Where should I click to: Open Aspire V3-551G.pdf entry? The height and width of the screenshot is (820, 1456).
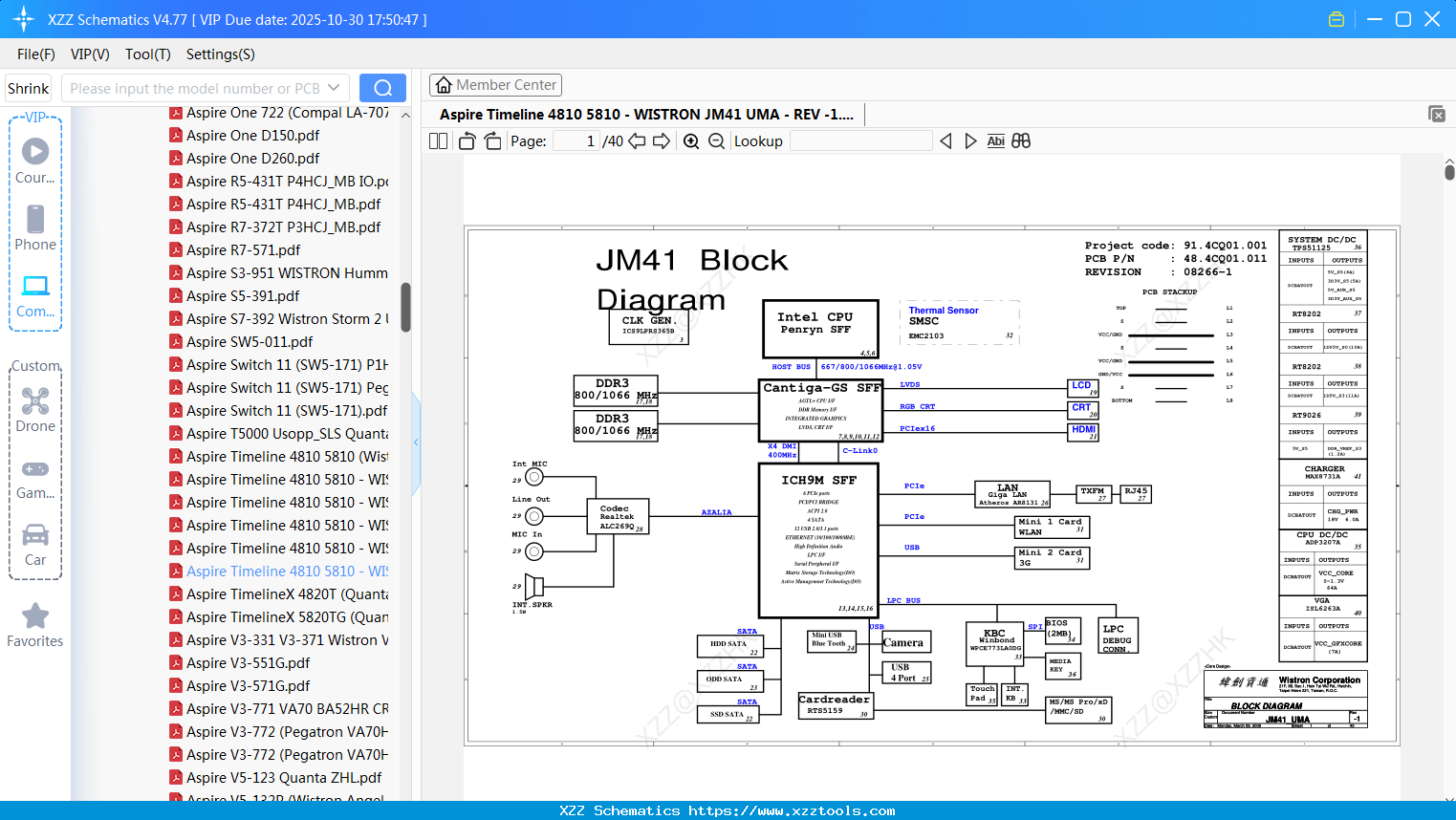coord(248,663)
